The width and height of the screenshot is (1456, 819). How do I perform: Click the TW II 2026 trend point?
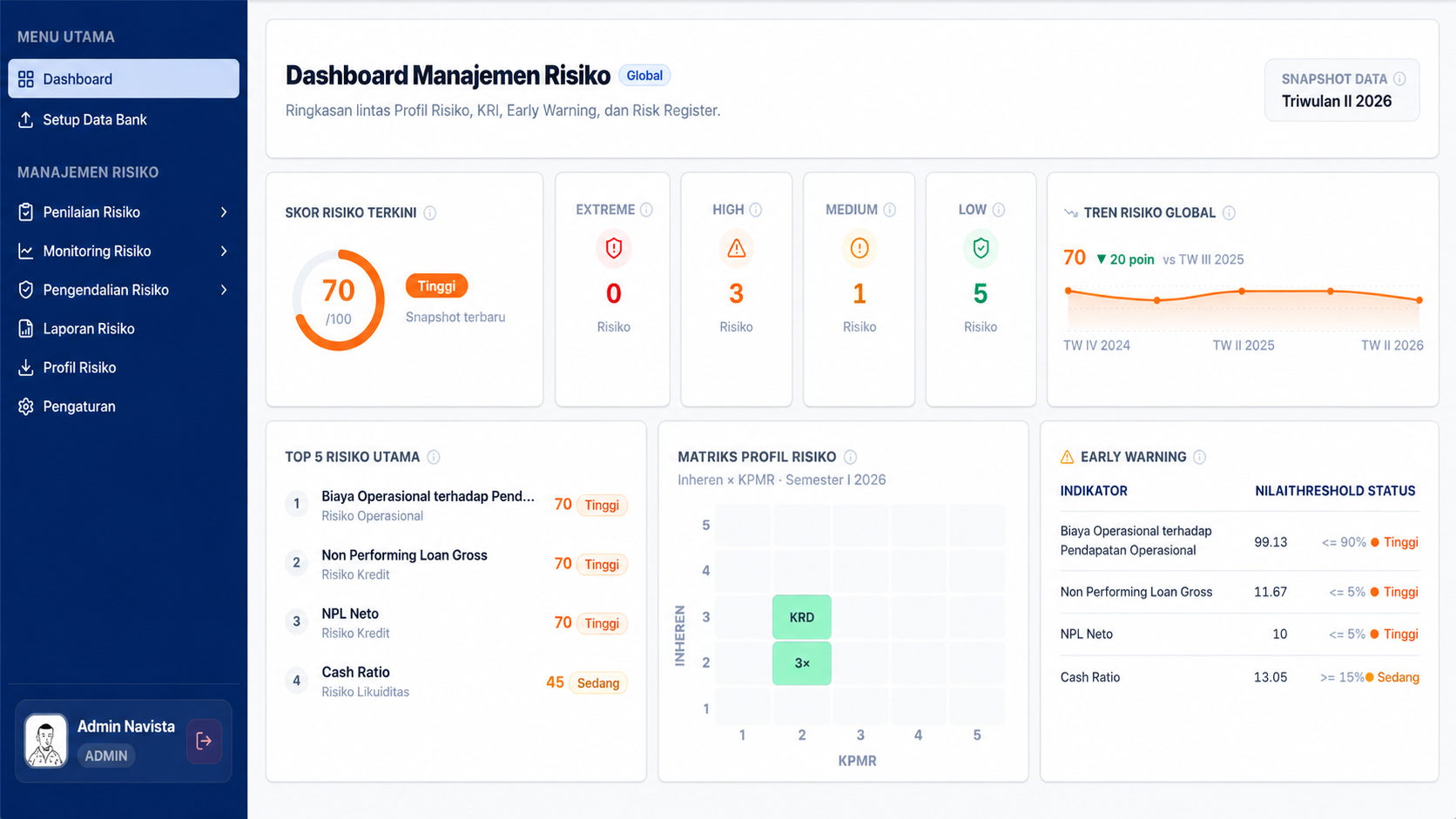1419,300
